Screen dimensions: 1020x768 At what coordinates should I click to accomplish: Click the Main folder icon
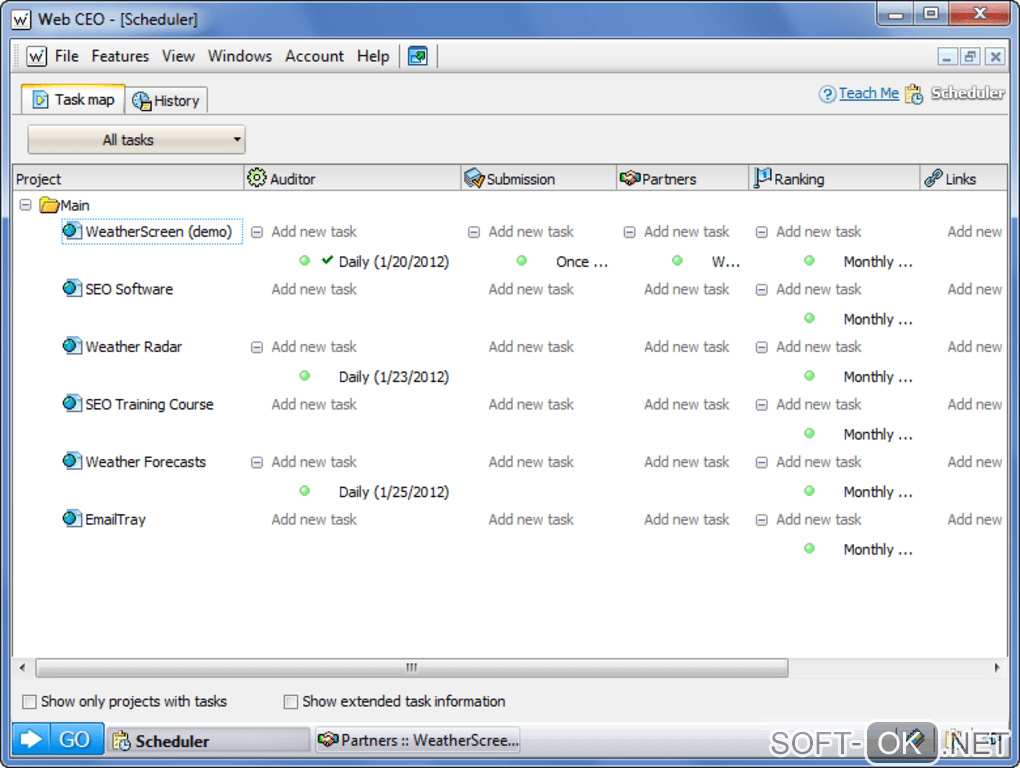tap(49, 205)
